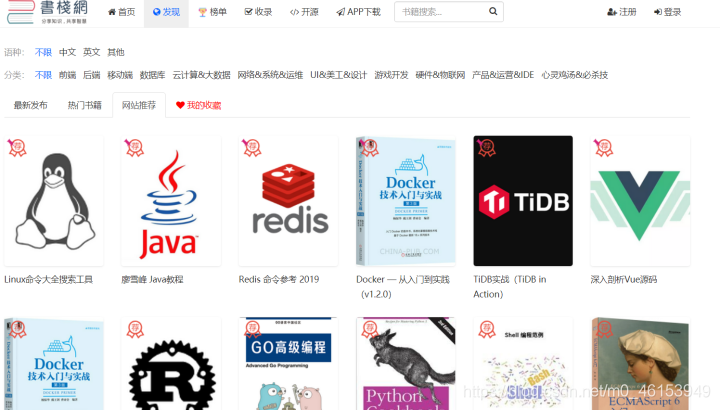The height and width of the screenshot is (410, 720).
Task: Filter by category 云计算&大数据
Action: point(202,75)
